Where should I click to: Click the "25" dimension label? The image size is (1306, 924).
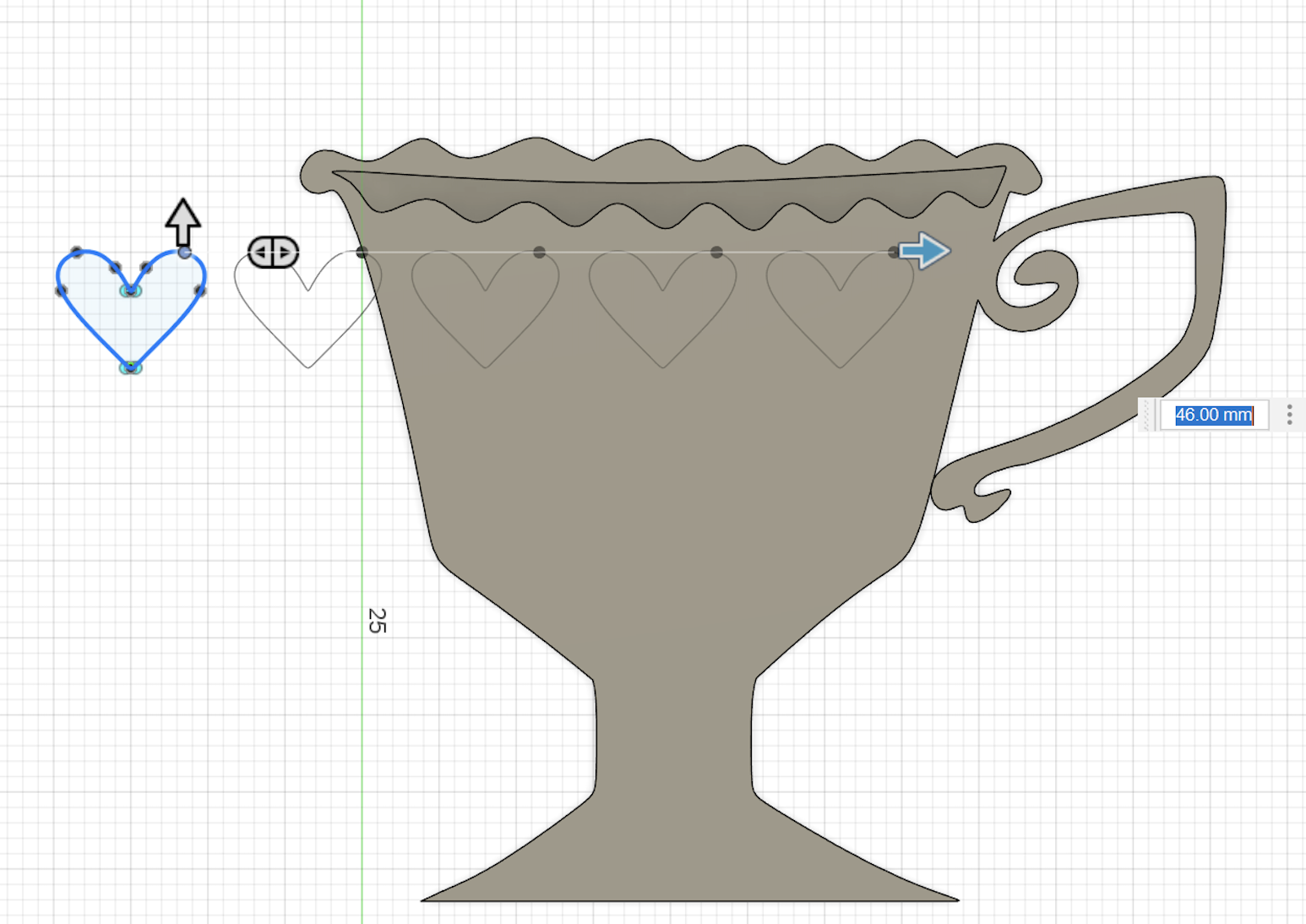[377, 620]
